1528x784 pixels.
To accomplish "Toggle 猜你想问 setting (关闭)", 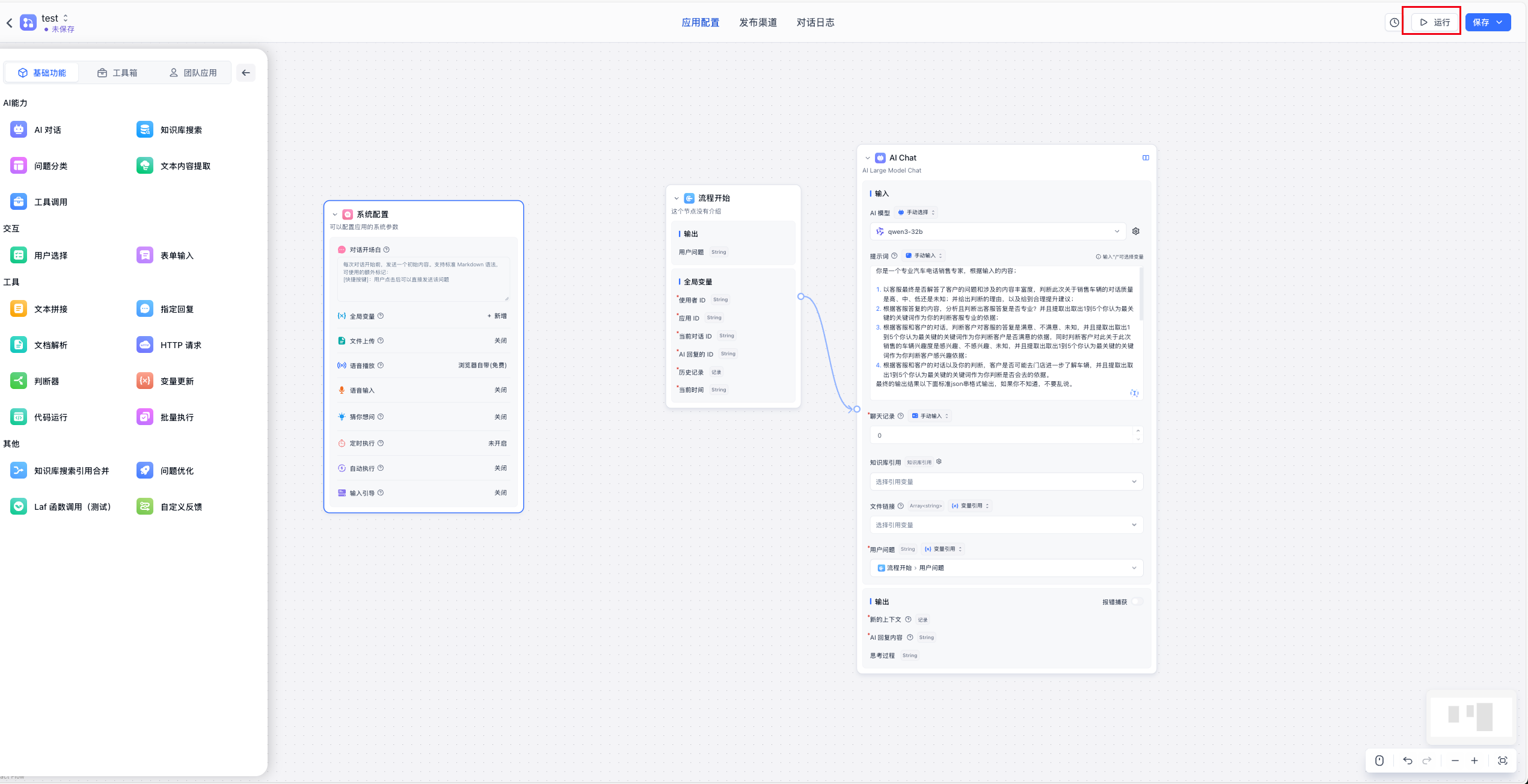I will 500,417.
